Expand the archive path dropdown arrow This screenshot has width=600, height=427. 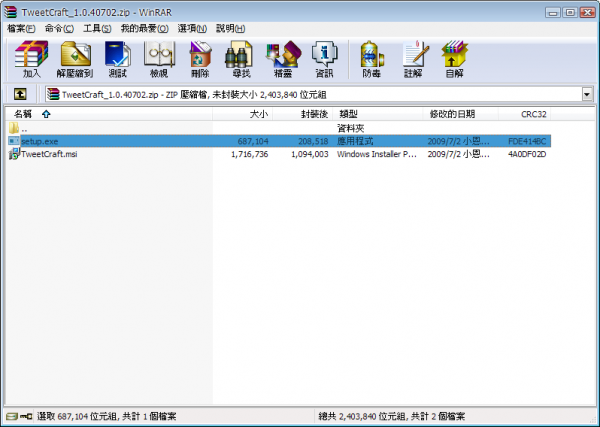(x=587, y=94)
